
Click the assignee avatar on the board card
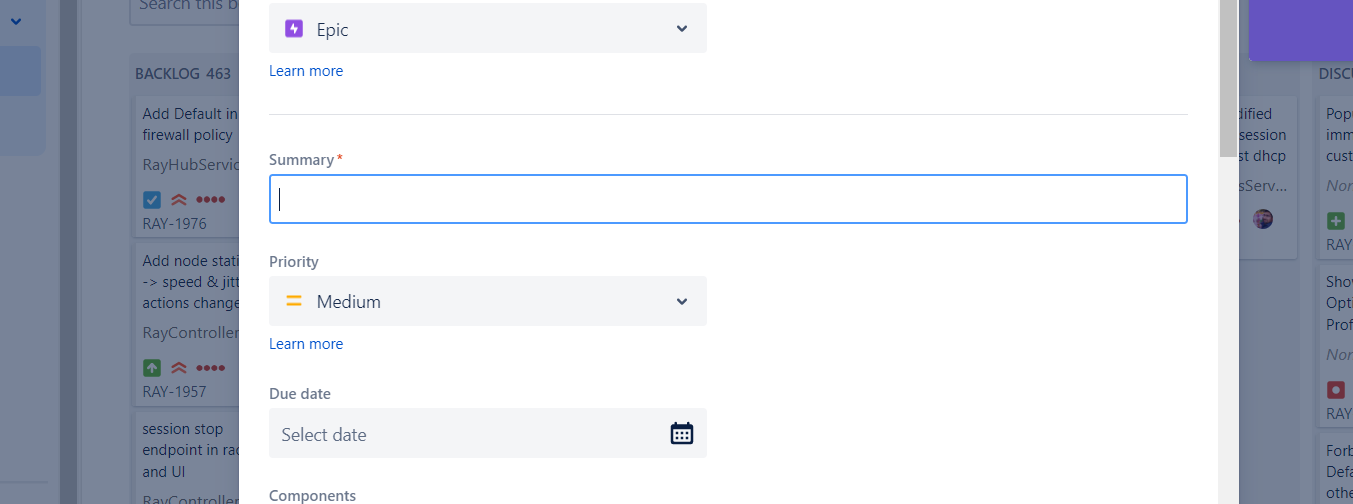(1263, 219)
